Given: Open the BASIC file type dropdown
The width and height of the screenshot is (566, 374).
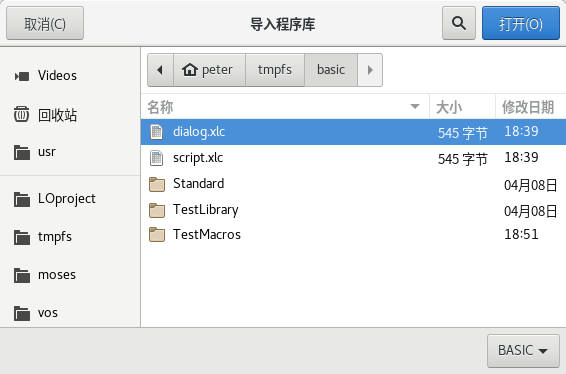Looking at the screenshot, I should [x=523, y=351].
